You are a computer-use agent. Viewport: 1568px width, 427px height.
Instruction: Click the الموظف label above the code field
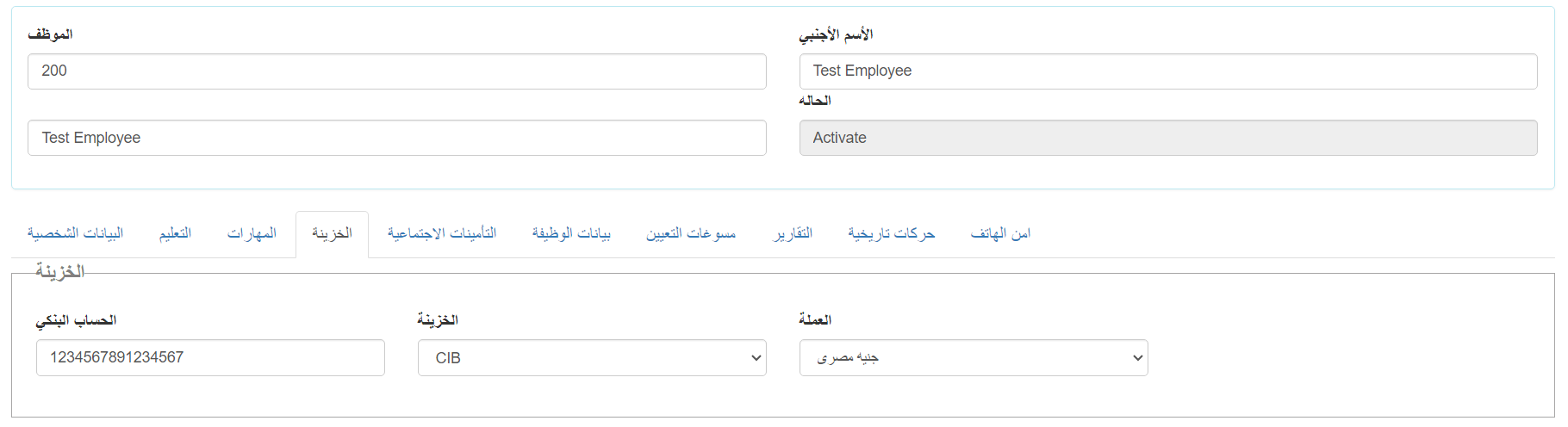[50, 34]
